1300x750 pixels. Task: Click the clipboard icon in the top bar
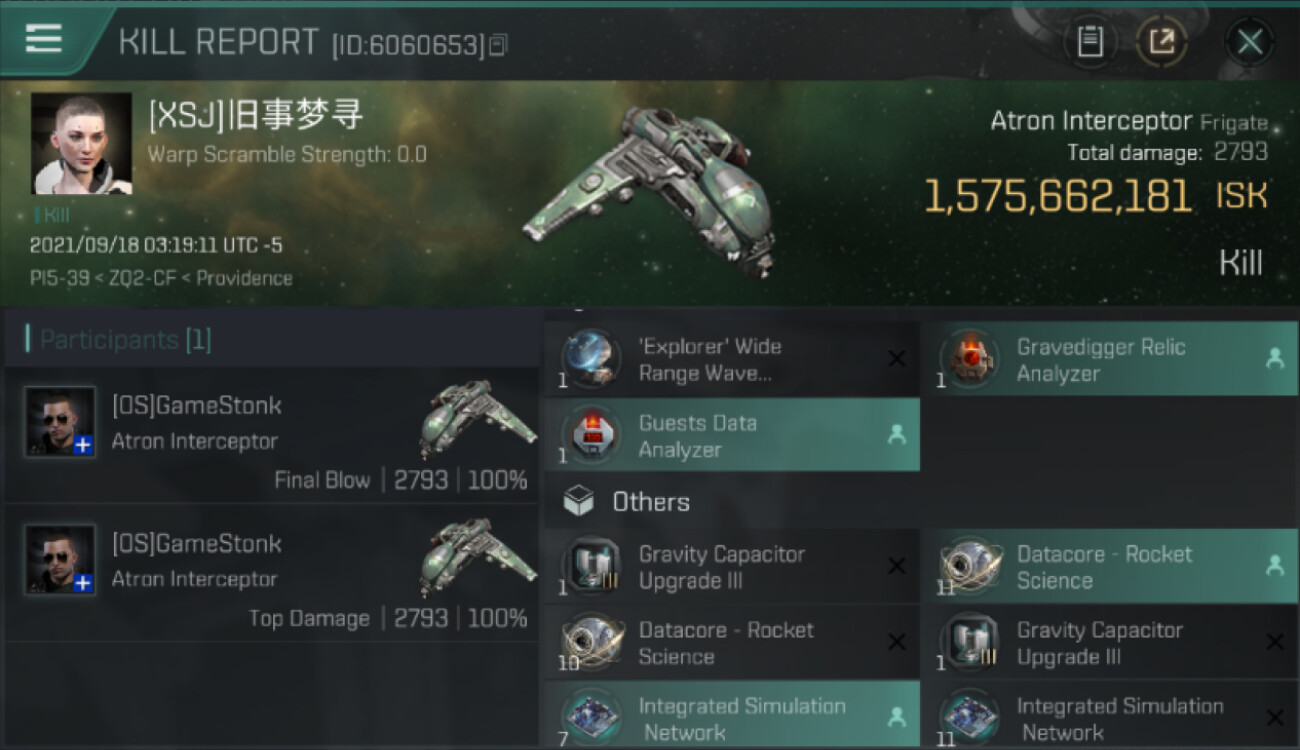click(x=1090, y=42)
